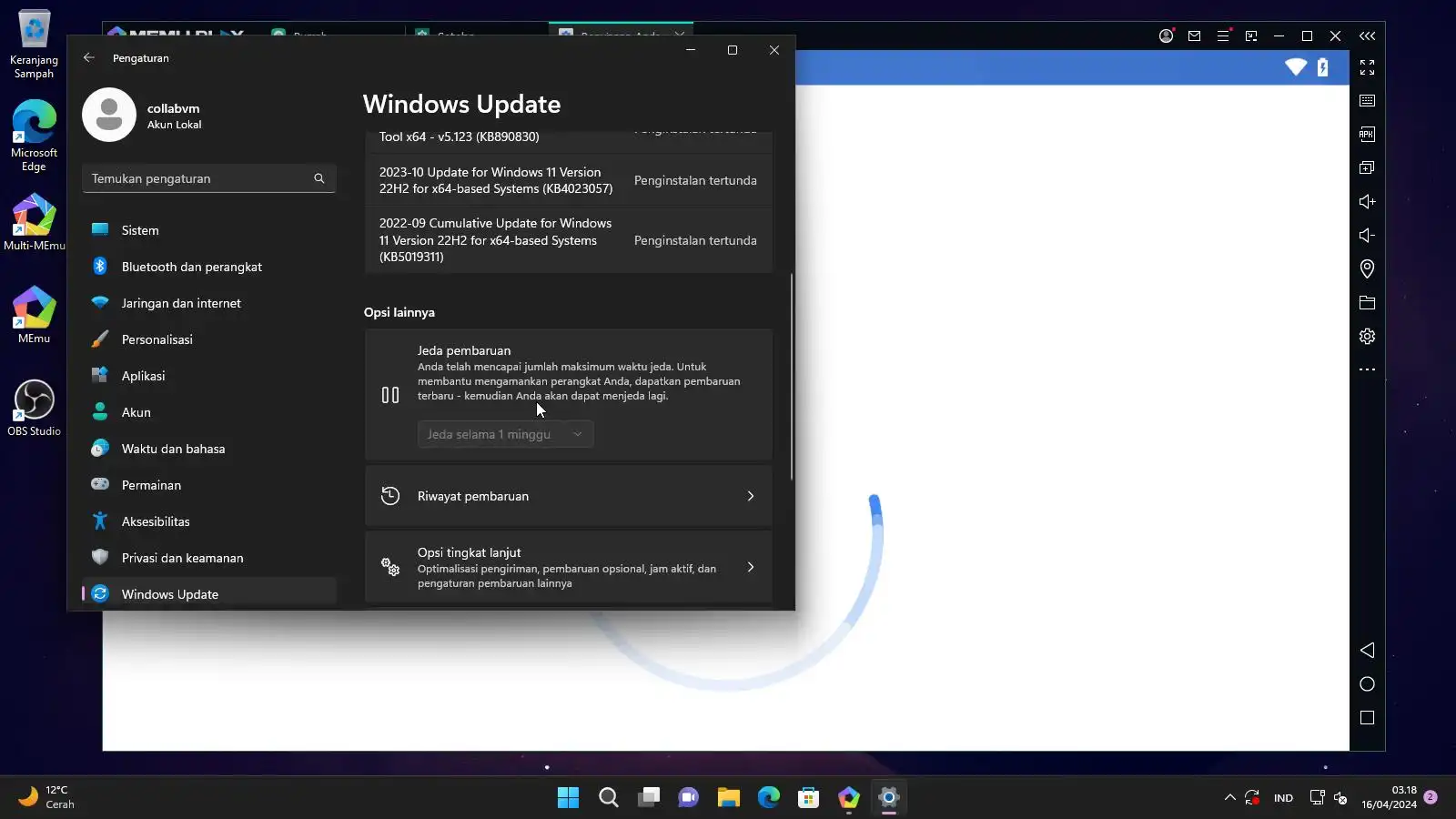Click the 2022-09 Cumulative Update KB5019311 entry
The width and height of the screenshot is (1456, 819).
coord(568,240)
